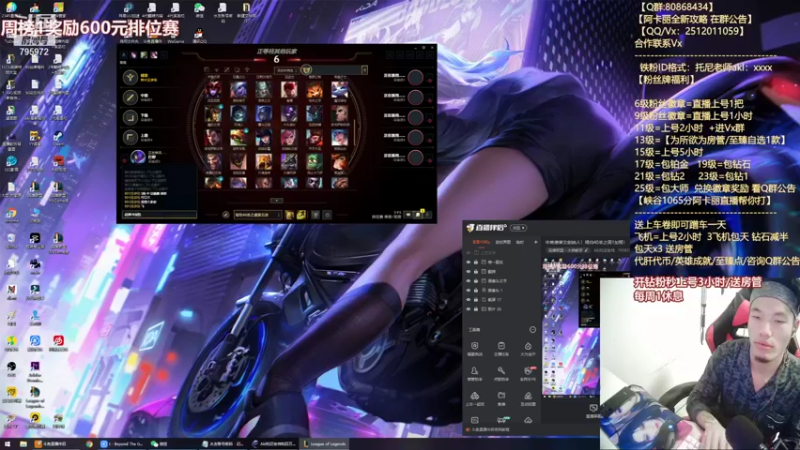This screenshot has height=450, width=800.
Task: Open pill dropdown beside streaming app logo
Action: tap(518, 228)
